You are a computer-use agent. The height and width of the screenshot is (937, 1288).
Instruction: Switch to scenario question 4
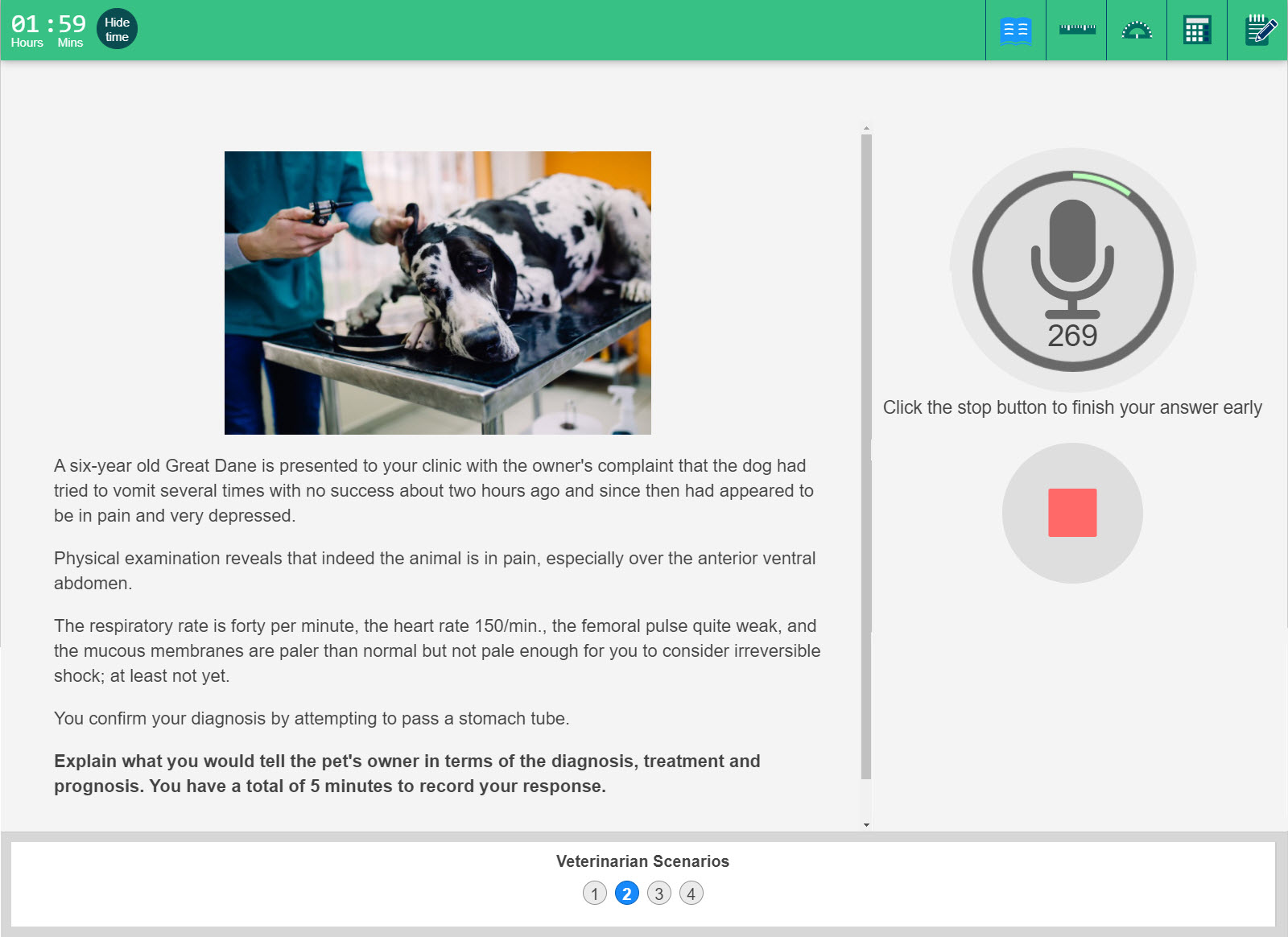pyautogui.click(x=691, y=894)
